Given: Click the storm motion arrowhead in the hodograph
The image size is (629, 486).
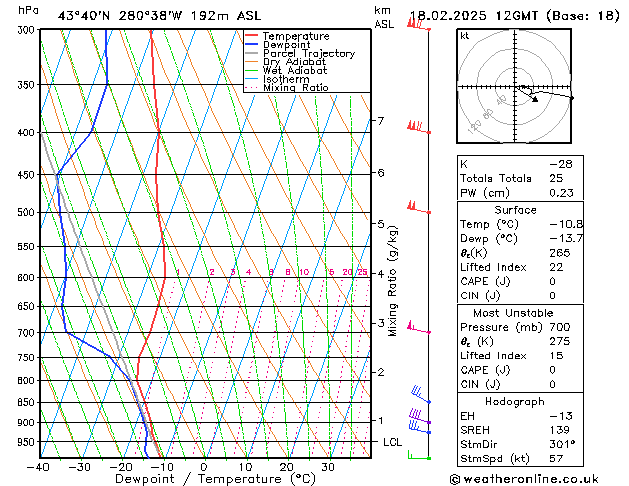Looking at the screenshot, I should [534, 99].
